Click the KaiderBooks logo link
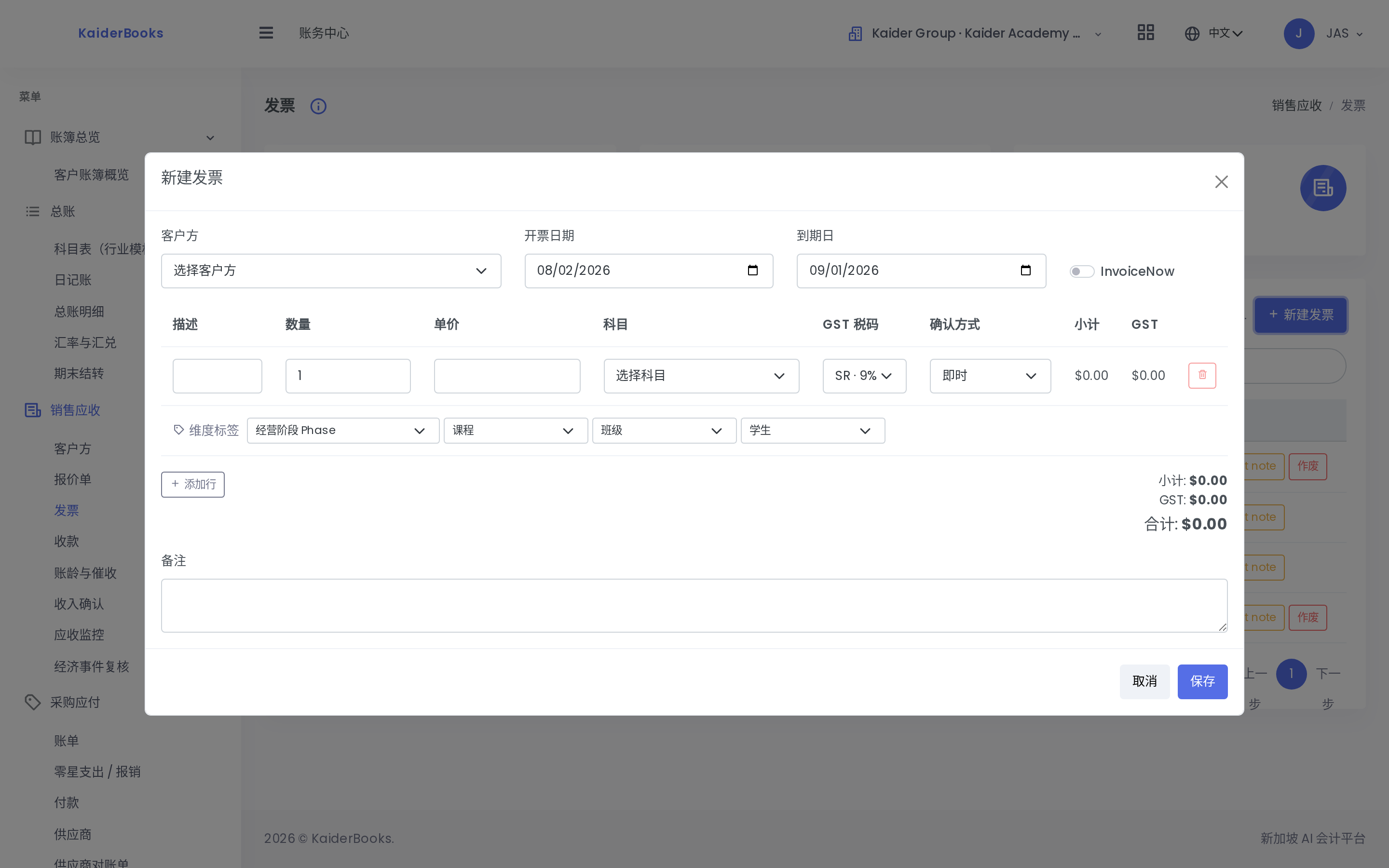 121,33
